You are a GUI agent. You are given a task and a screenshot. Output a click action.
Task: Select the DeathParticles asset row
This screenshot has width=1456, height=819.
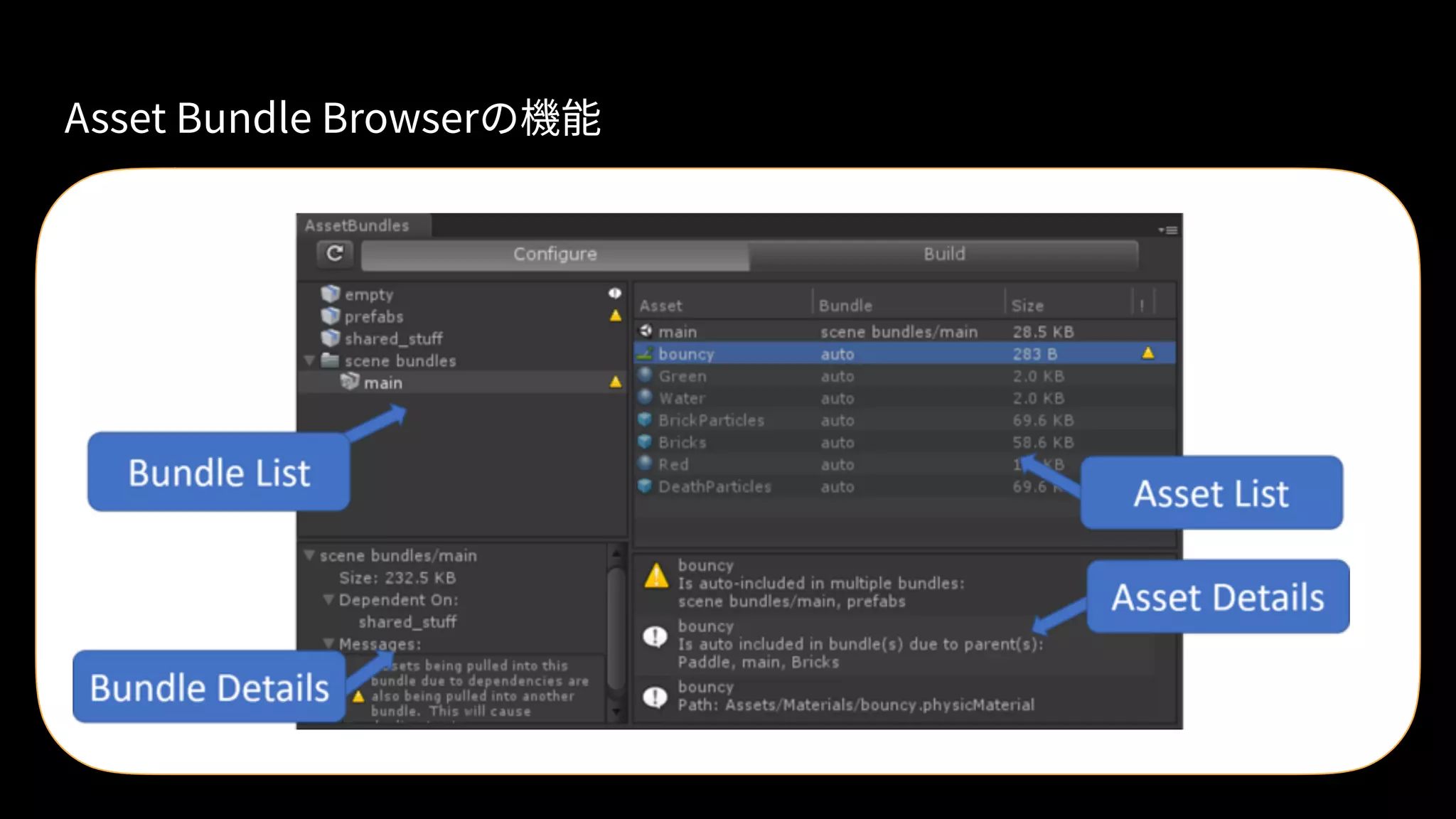[x=714, y=487]
